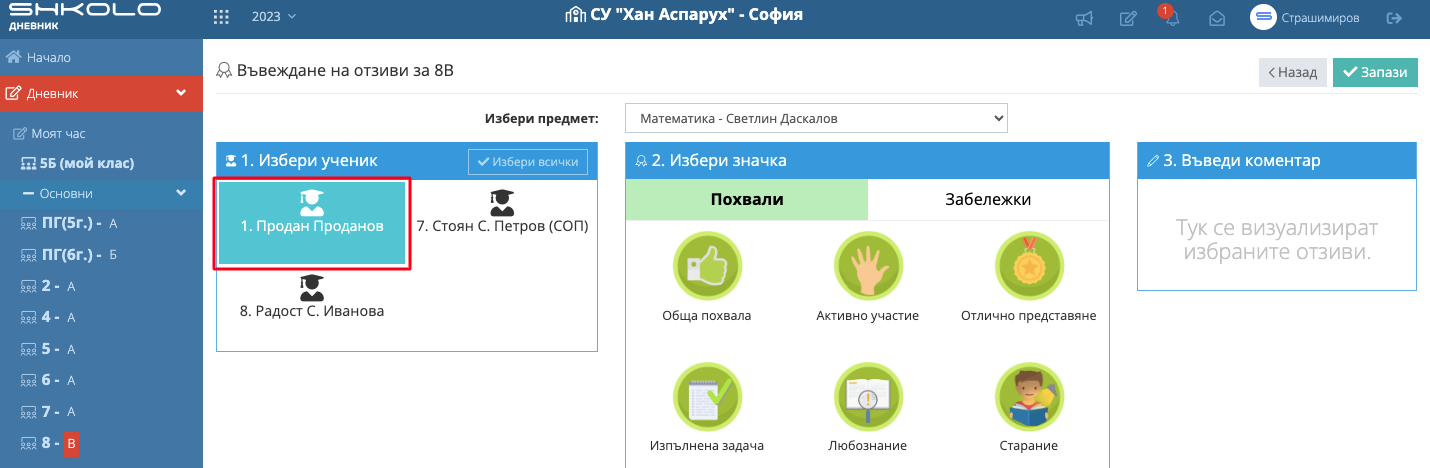Open the subject selection dropdown
The height and width of the screenshot is (468, 1430).
[816, 118]
